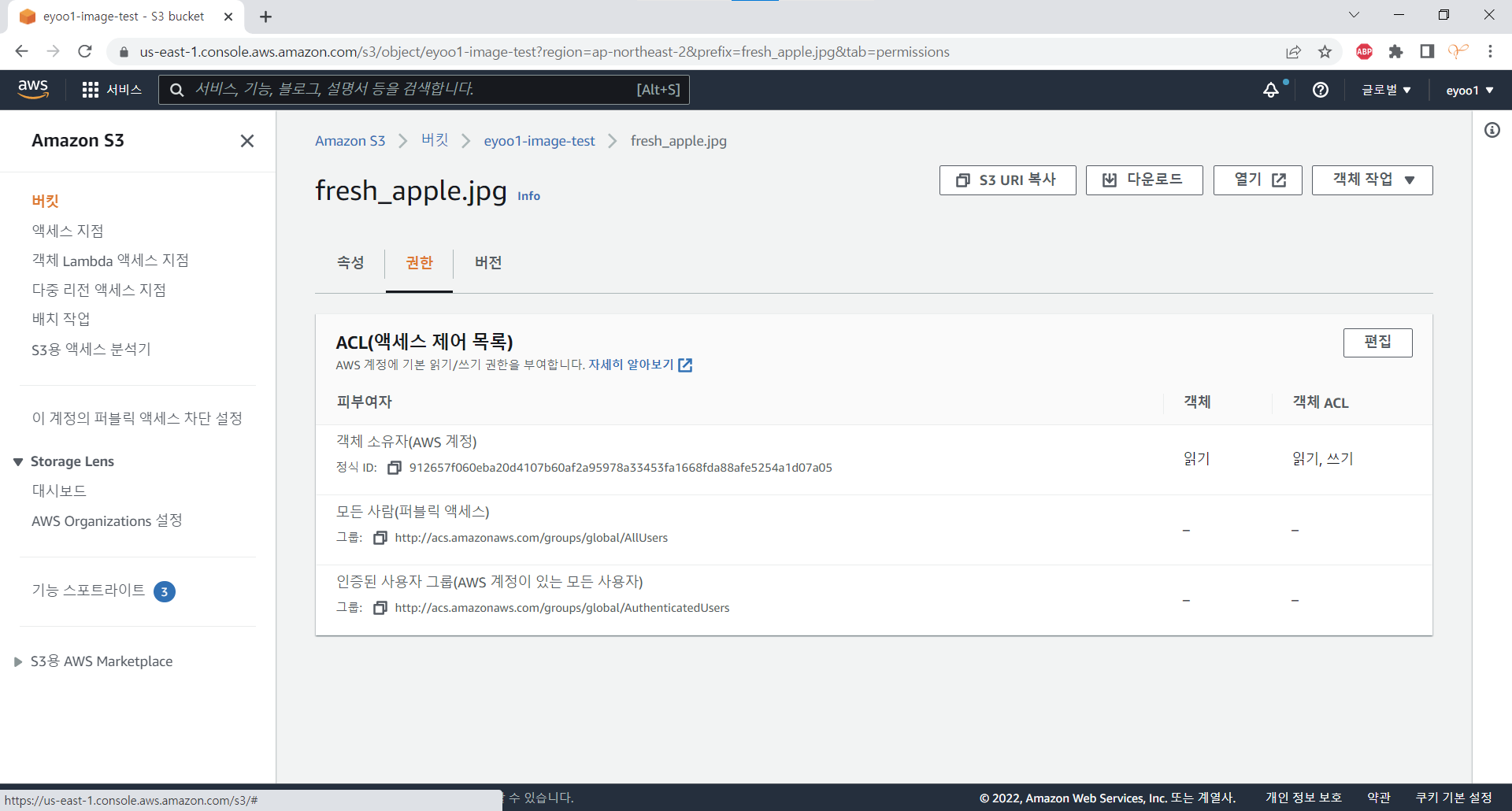Click the 개인 정보 보호 footer link
Viewport: 1512px width, 811px height.
[1303, 798]
